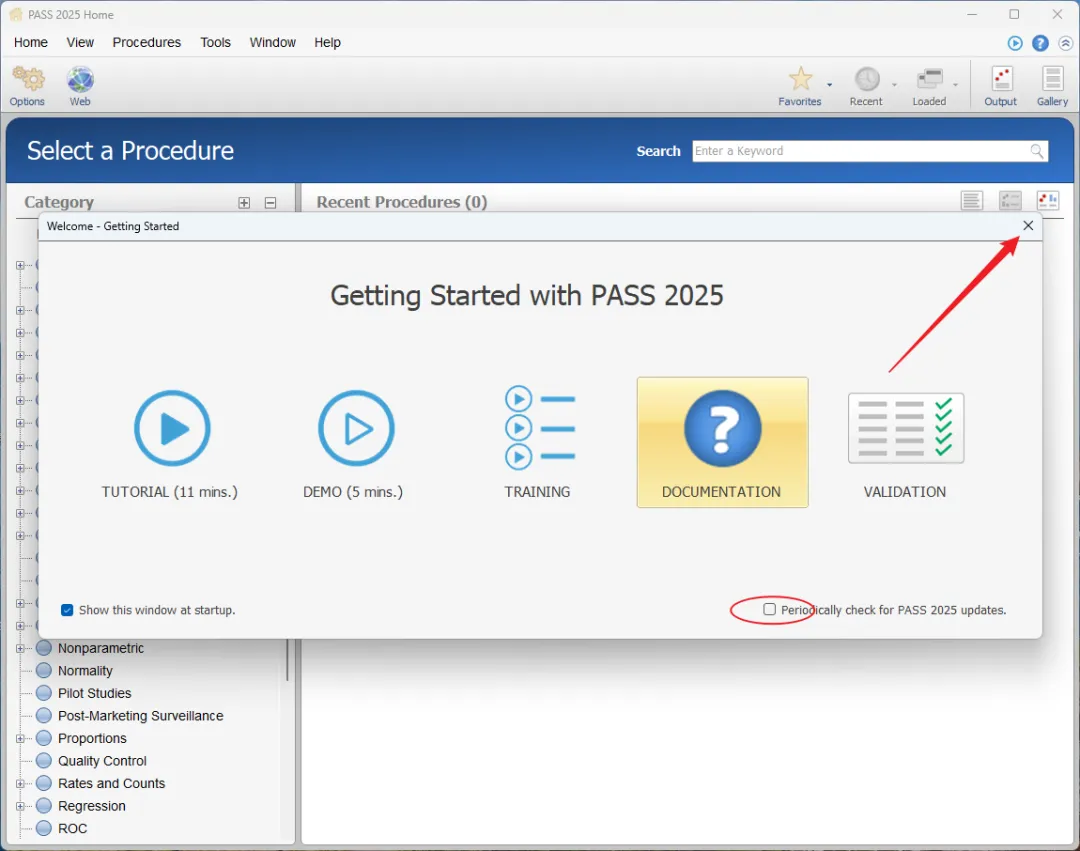This screenshot has width=1080, height=851.
Task: Open the Web globe icon
Action: [x=80, y=79]
